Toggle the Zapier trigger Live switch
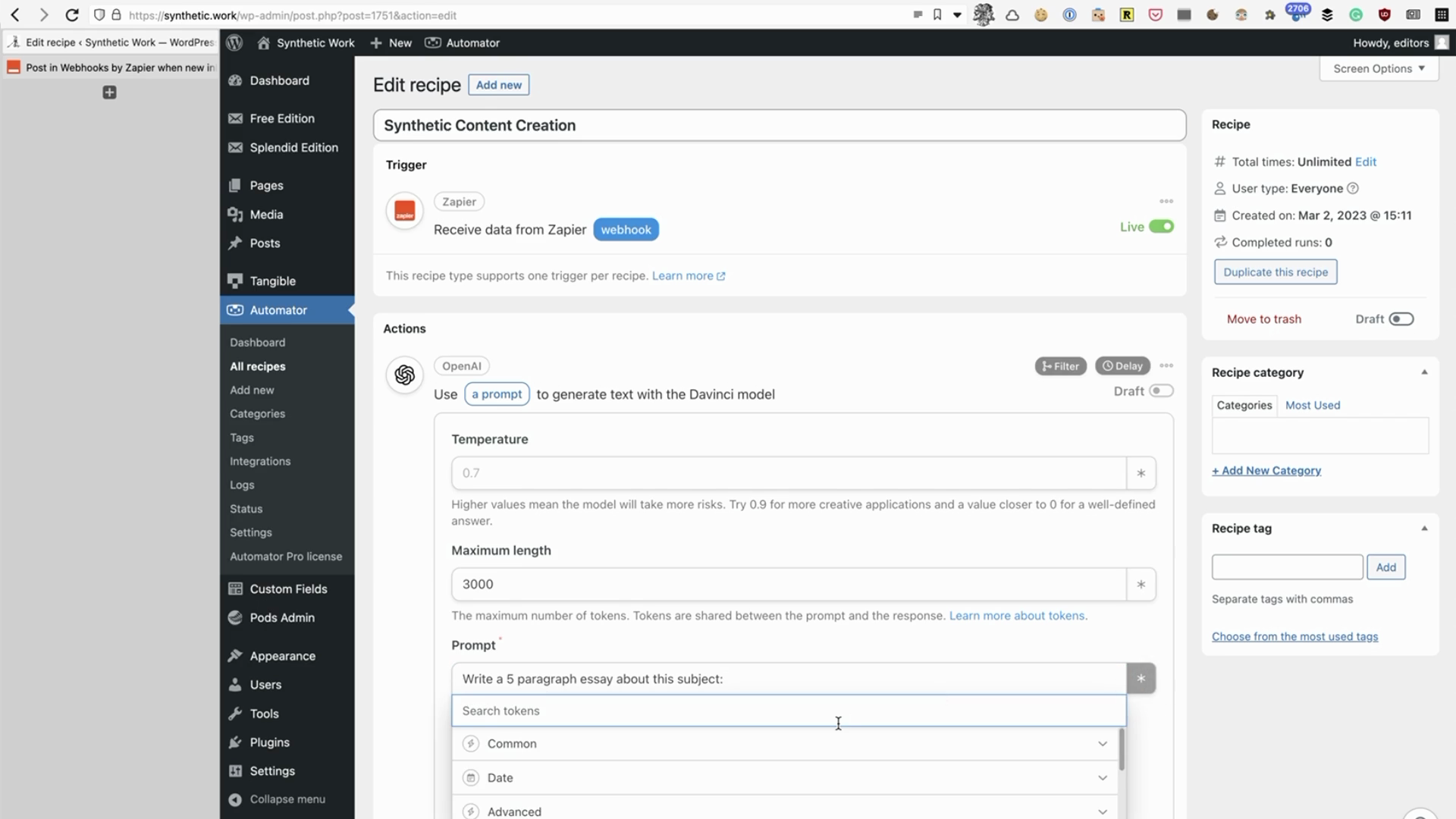1456x819 pixels. pyautogui.click(x=1161, y=227)
